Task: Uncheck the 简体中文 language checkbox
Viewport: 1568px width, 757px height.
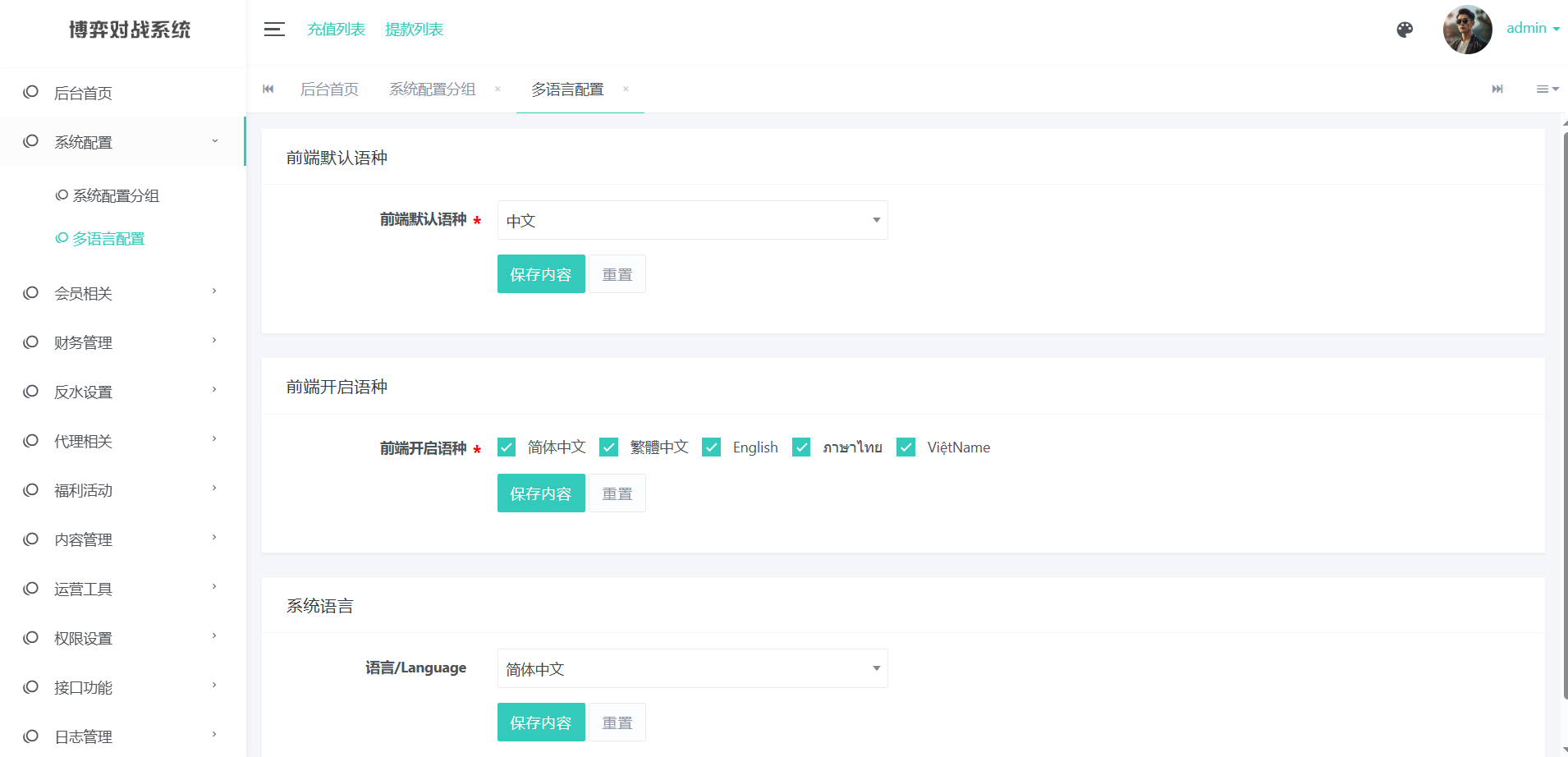Action: click(x=507, y=447)
